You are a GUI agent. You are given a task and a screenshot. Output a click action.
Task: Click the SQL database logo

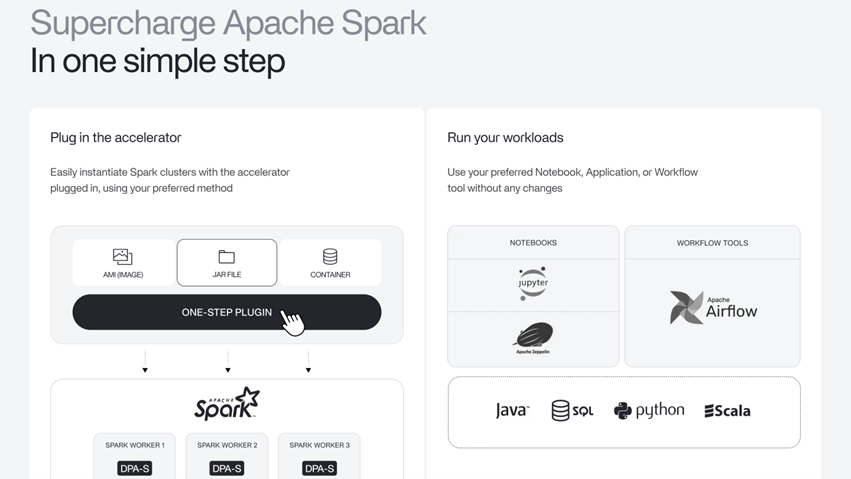(573, 410)
